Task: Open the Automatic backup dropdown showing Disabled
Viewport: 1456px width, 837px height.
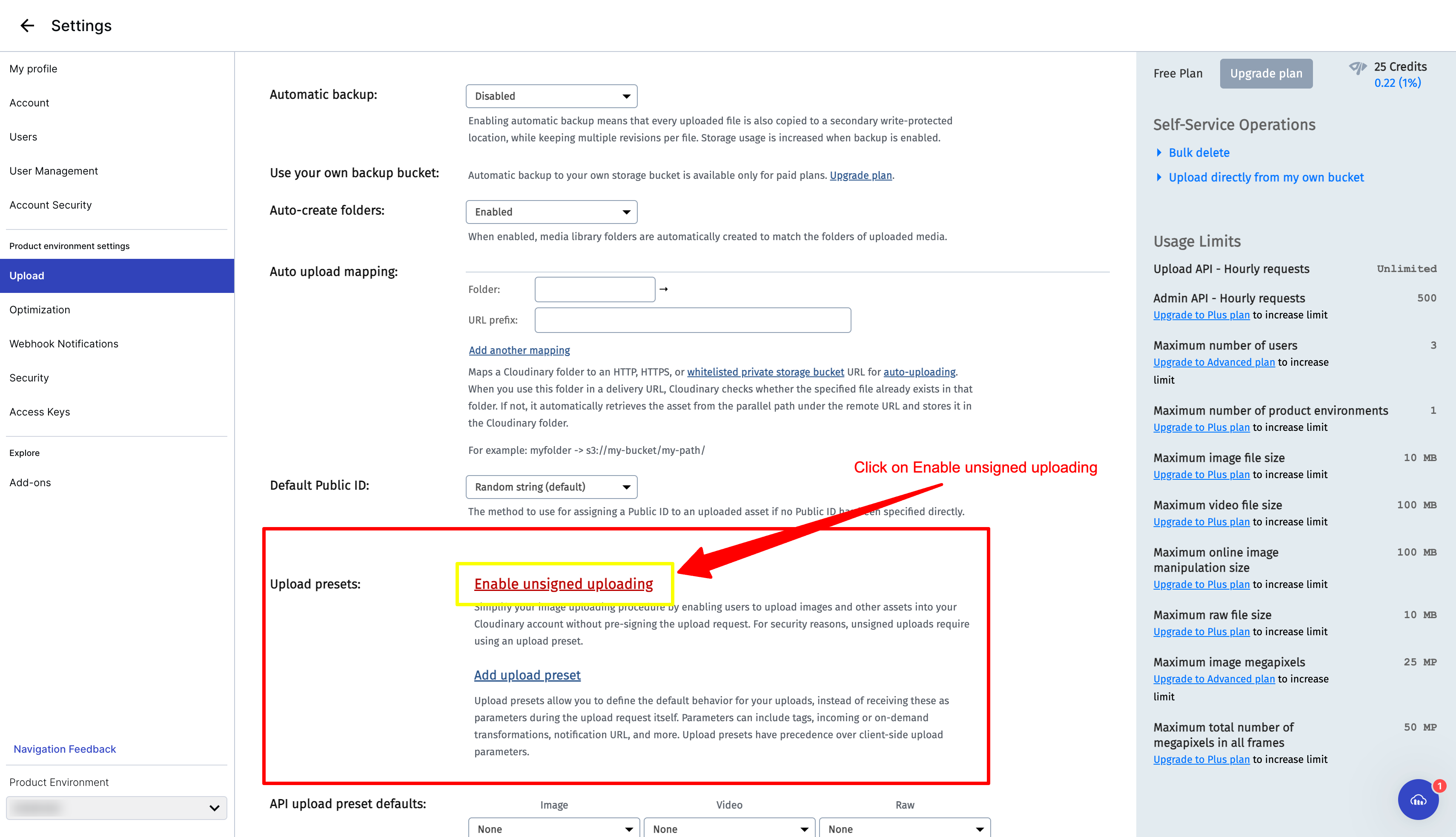Action: tap(551, 96)
